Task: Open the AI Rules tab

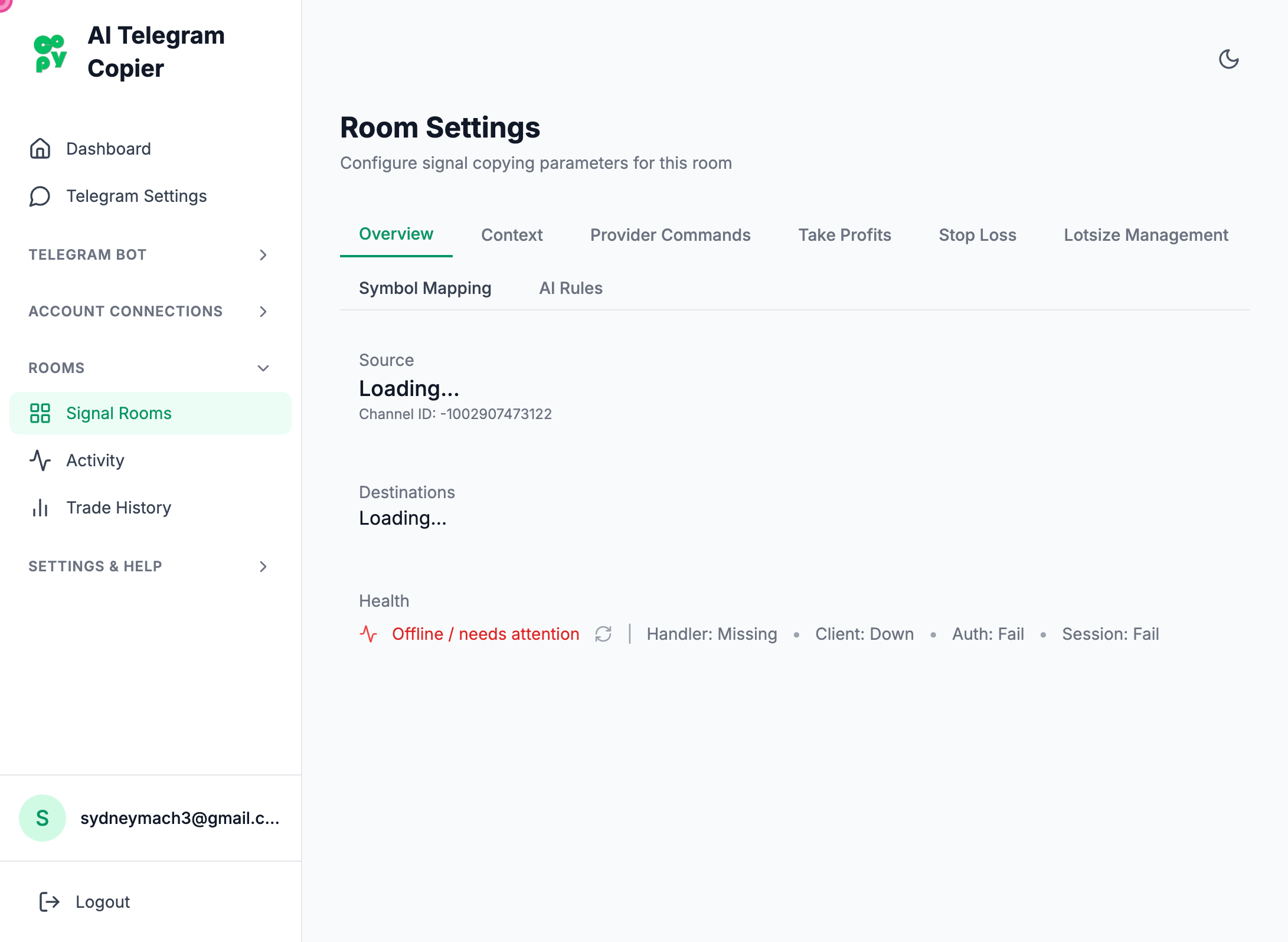Action: click(x=570, y=288)
